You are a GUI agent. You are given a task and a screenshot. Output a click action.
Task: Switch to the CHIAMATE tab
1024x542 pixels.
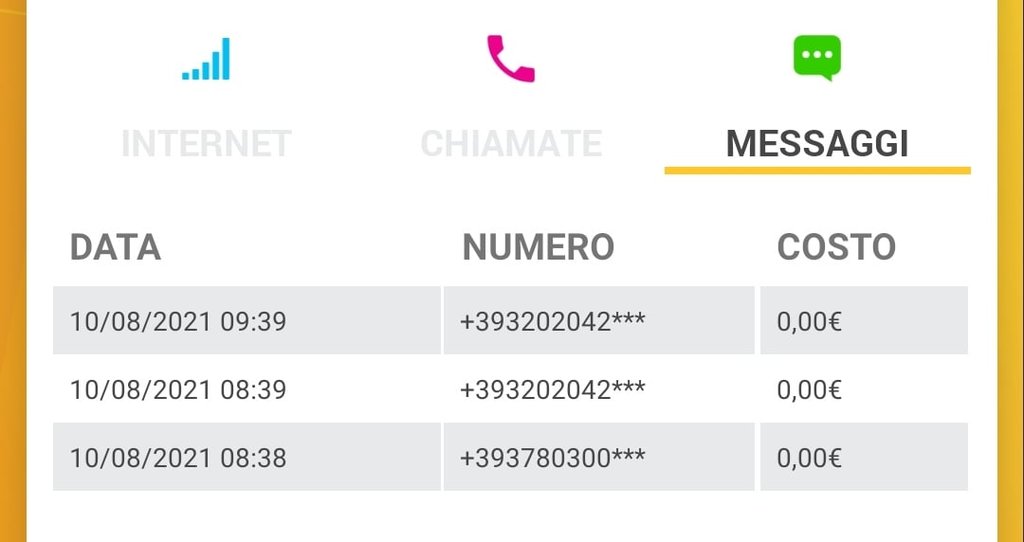[x=511, y=144]
